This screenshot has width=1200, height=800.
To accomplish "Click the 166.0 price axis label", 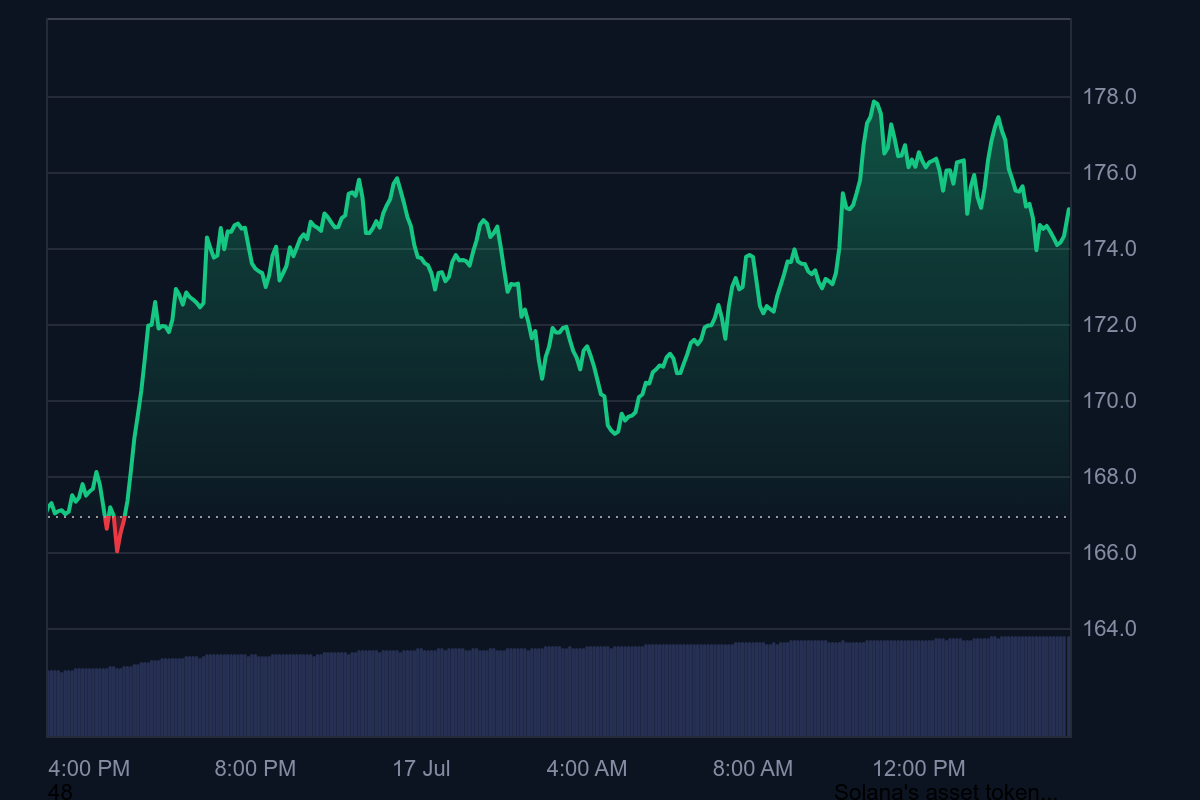I will click(1110, 553).
